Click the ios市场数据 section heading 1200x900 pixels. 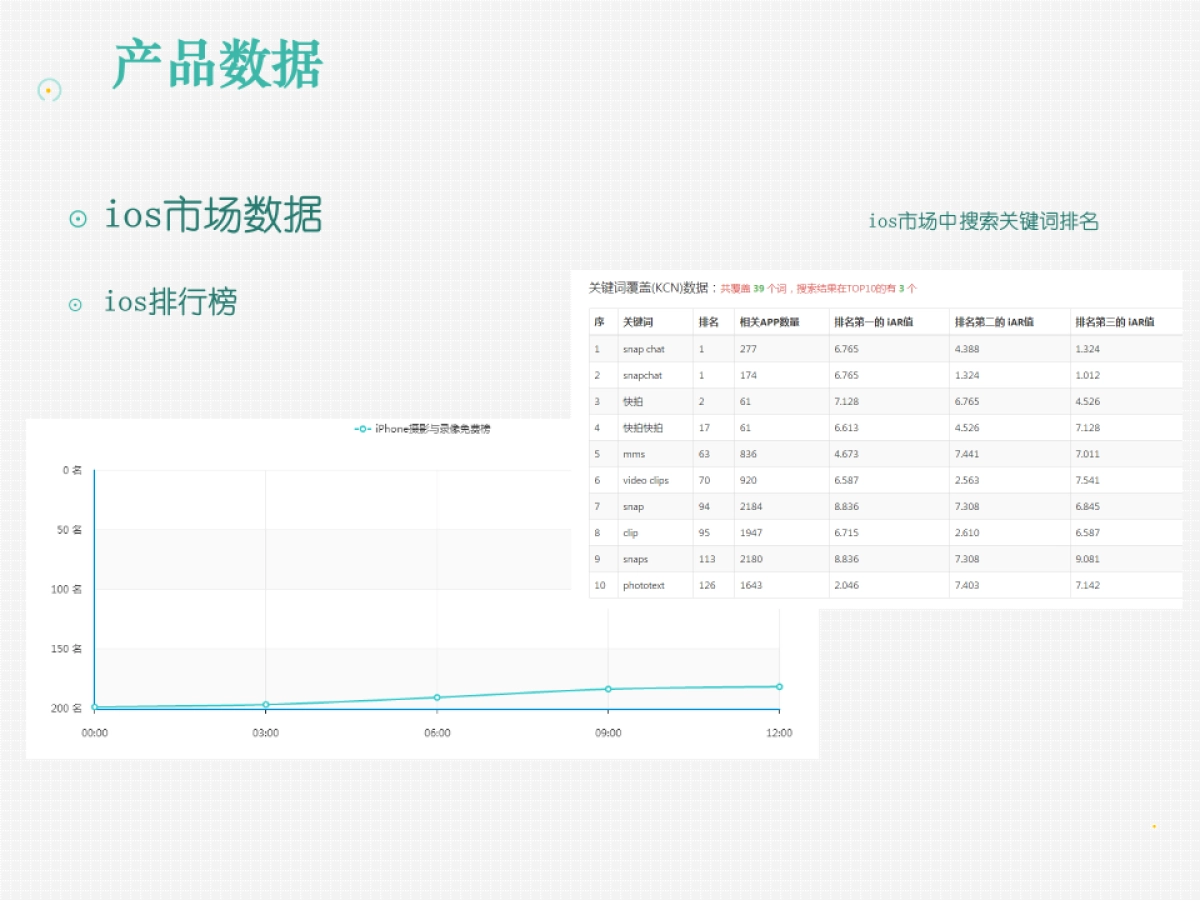(x=215, y=215)
